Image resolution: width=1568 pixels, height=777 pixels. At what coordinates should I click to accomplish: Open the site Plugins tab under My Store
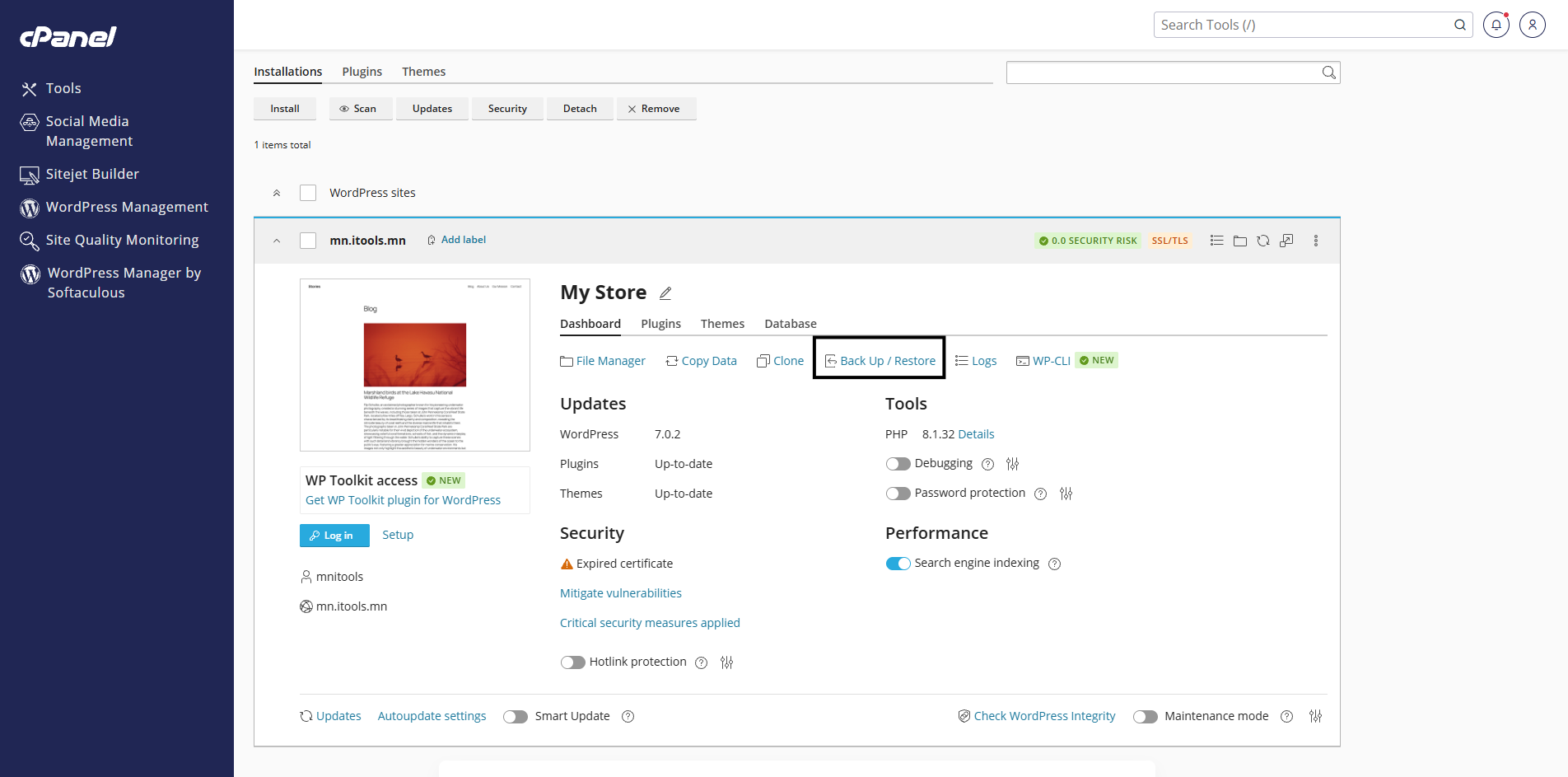(x=661, y=324)
